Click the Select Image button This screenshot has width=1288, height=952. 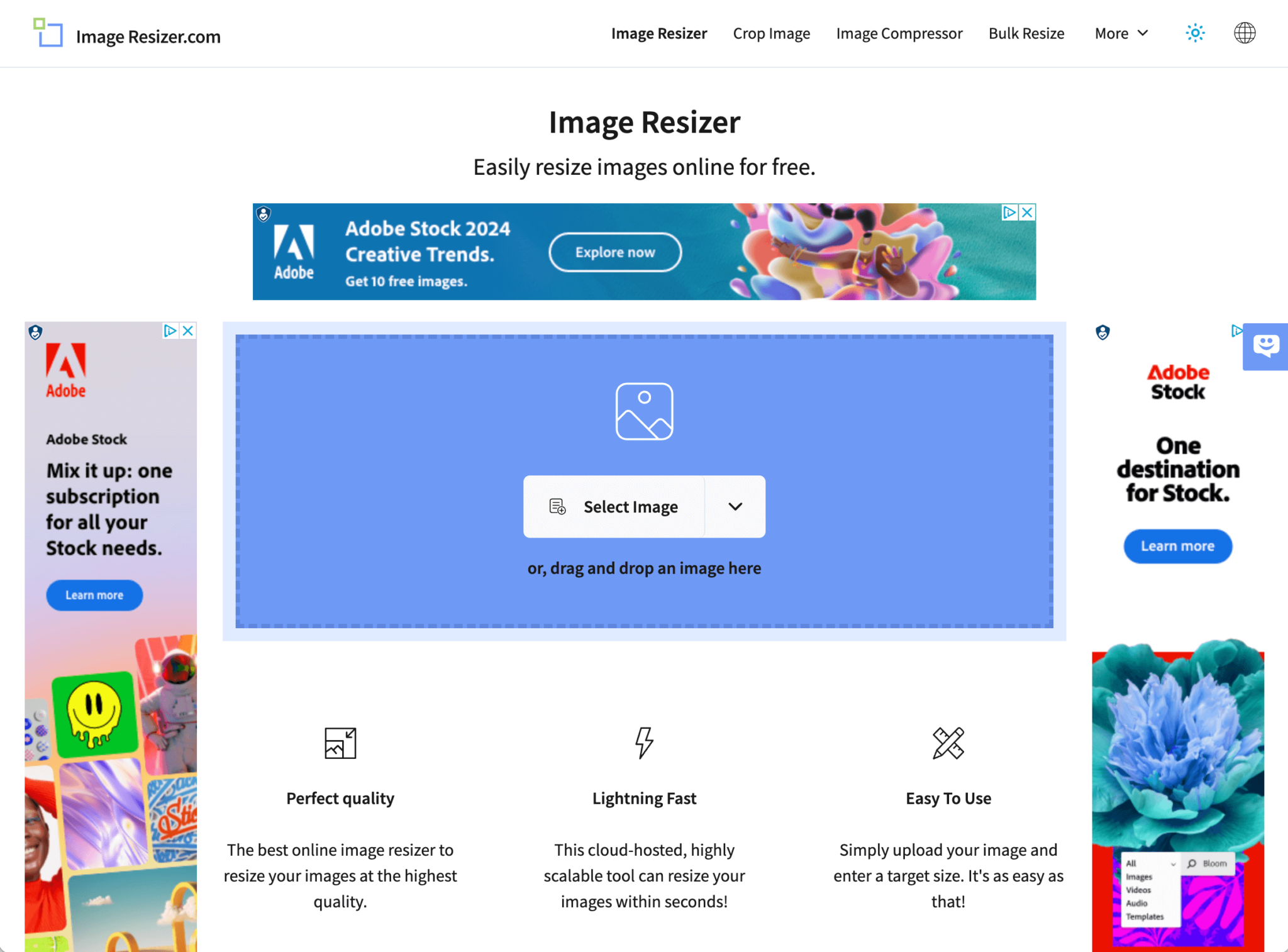click(x=631, y=506)
